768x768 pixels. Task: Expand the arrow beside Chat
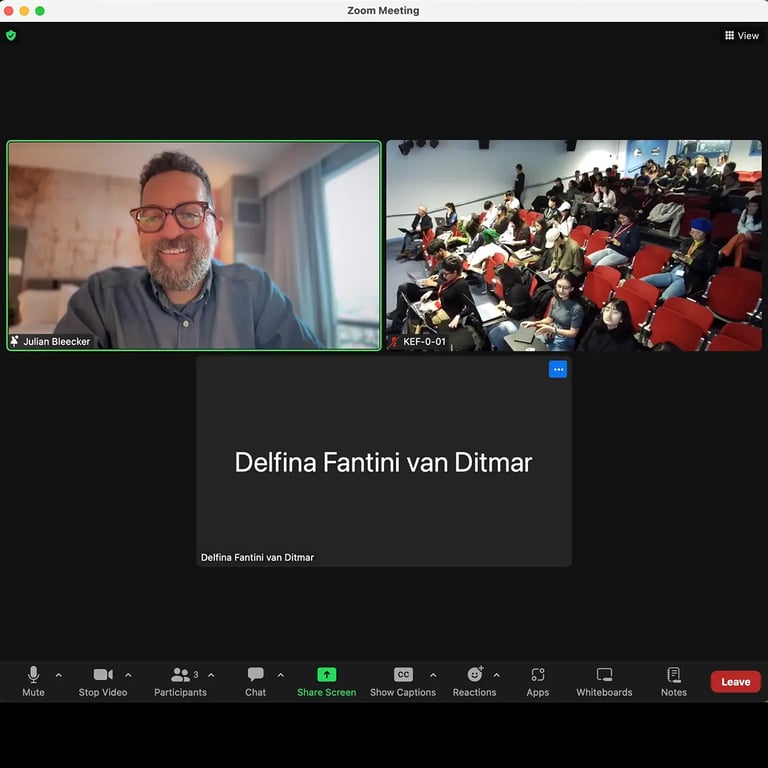(x=281, y=675)
